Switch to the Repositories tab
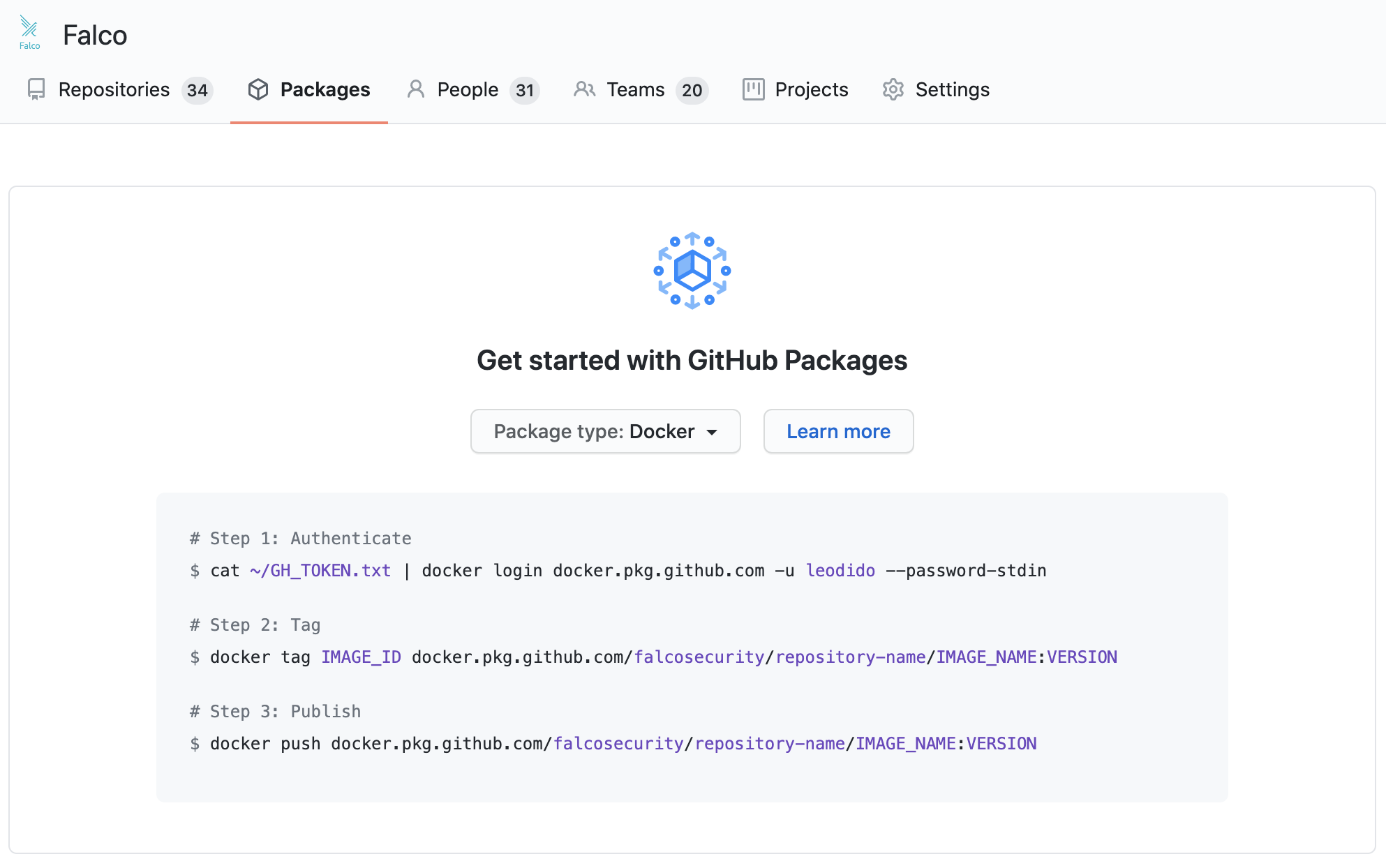 pos(114,89)
